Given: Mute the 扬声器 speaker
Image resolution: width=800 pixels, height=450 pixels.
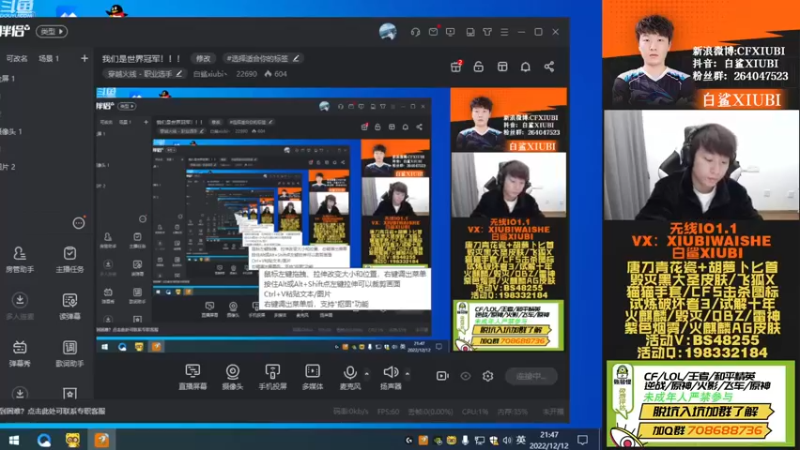Looking at the screenshot, I should 391,377.
